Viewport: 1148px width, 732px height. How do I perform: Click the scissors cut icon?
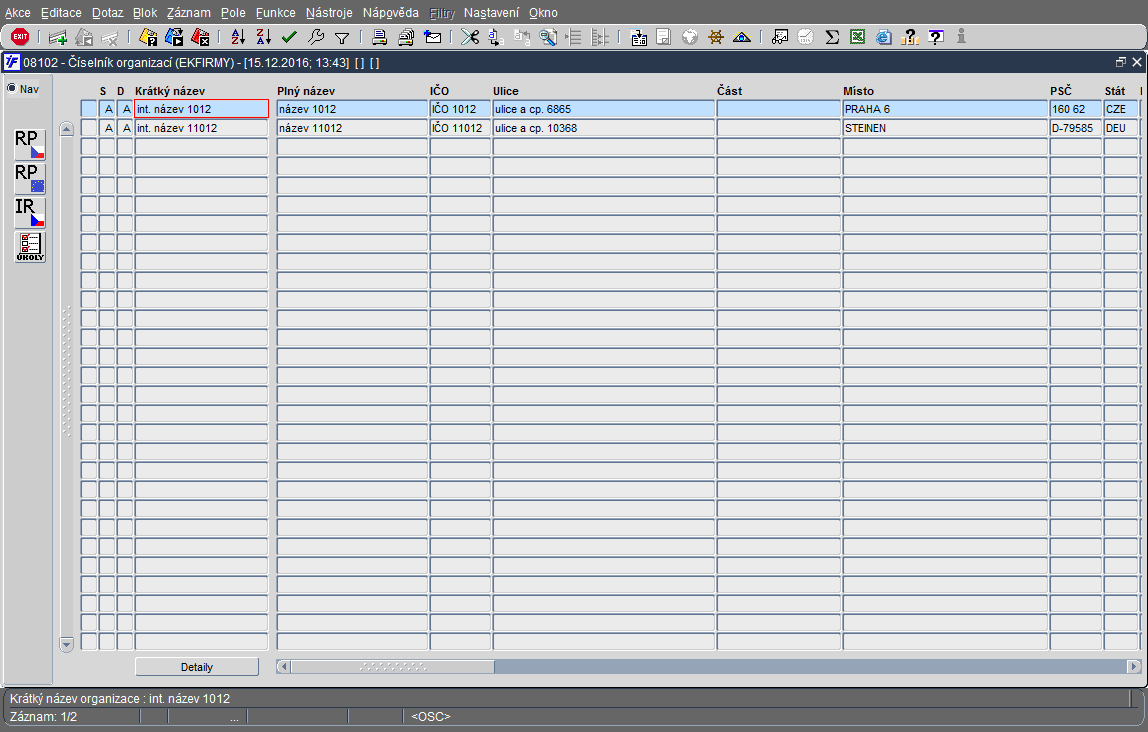click(470, 37)
